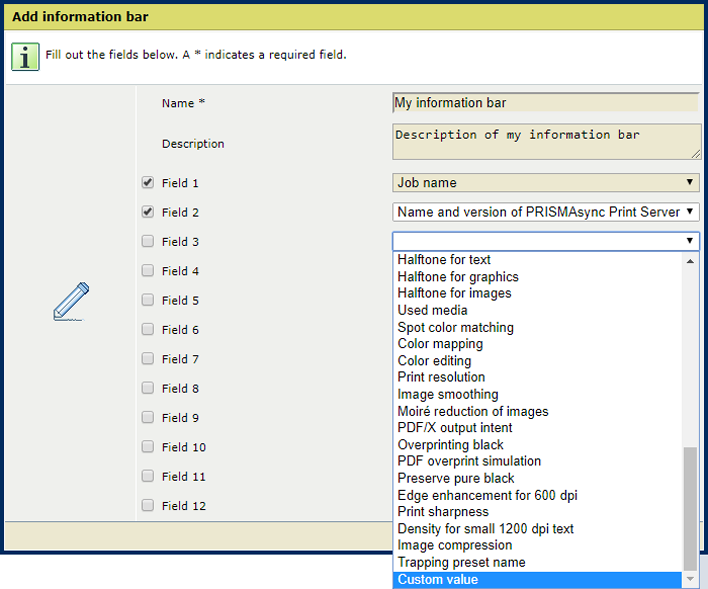Select 'Image compression' option
Viewport: 708px width, 589px height.
click(537, 545)
